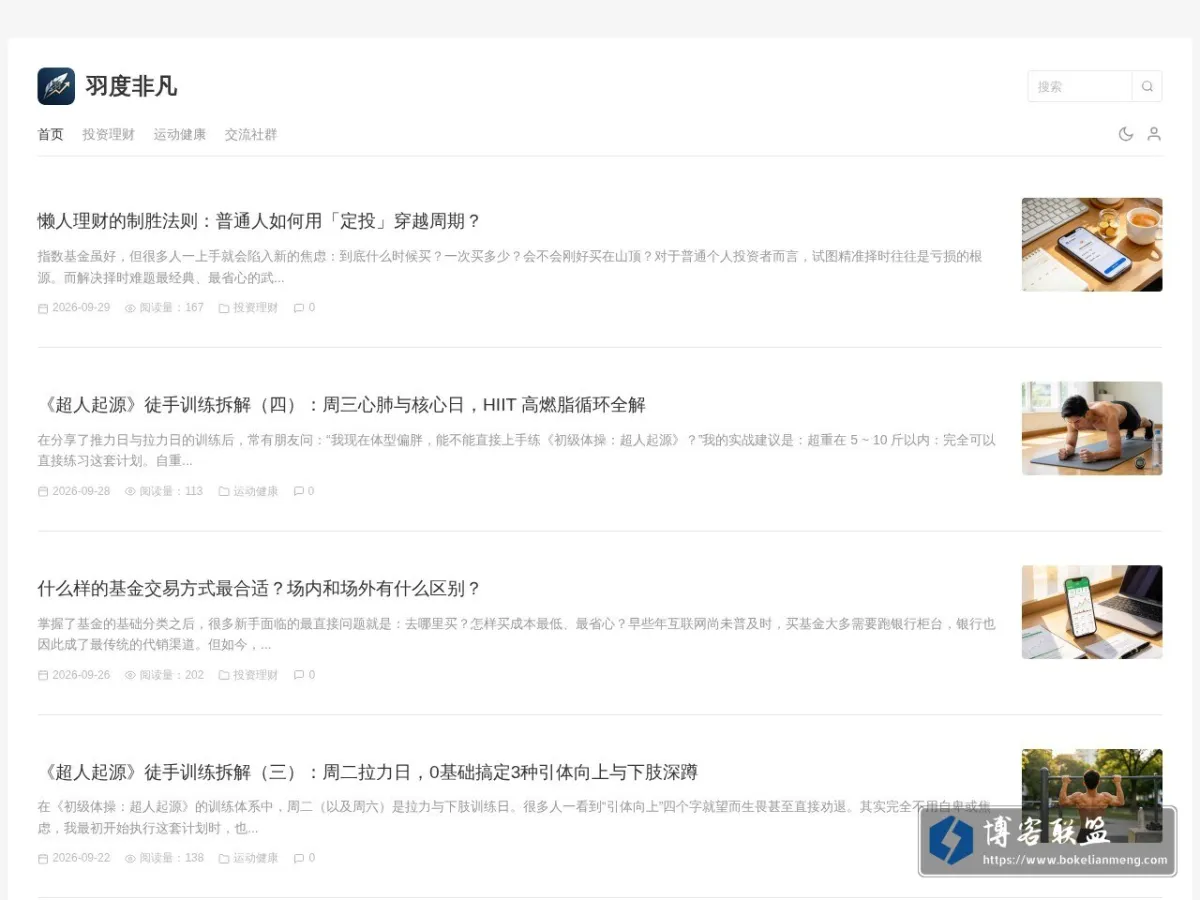Viewport: 1200px width, 900px height.
Task: Click the text 阅读量：167
Action: coord(172,308)
